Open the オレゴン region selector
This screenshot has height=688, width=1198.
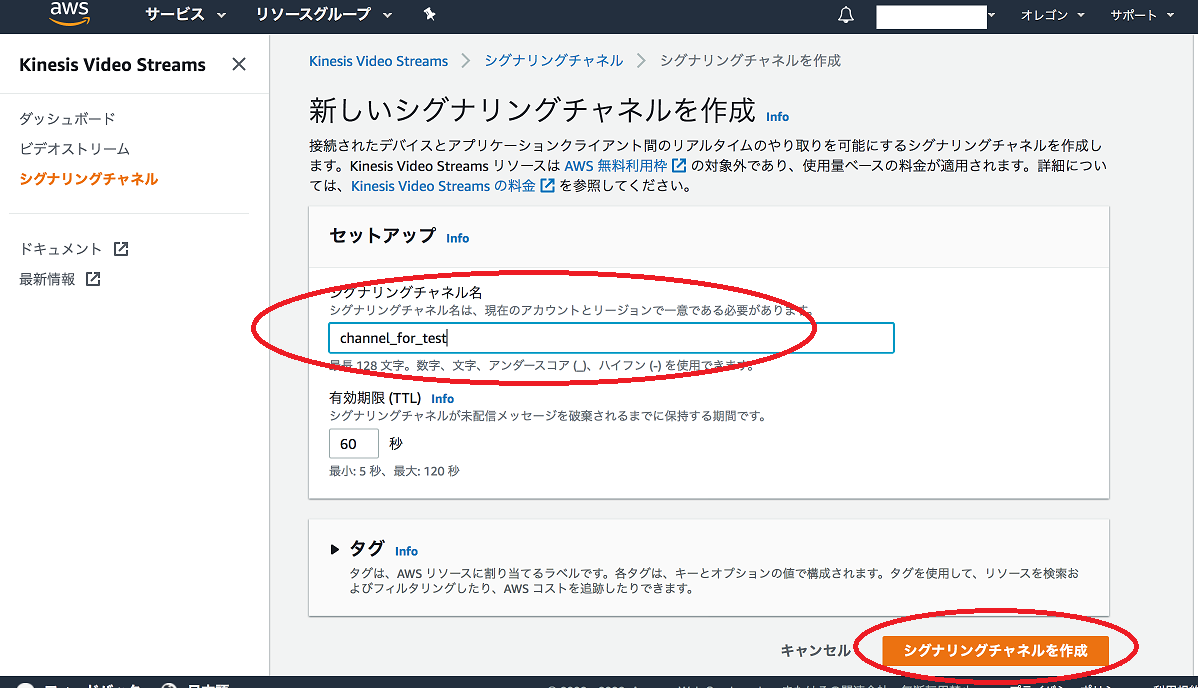pyautogui.click(x=1052, y=15)
